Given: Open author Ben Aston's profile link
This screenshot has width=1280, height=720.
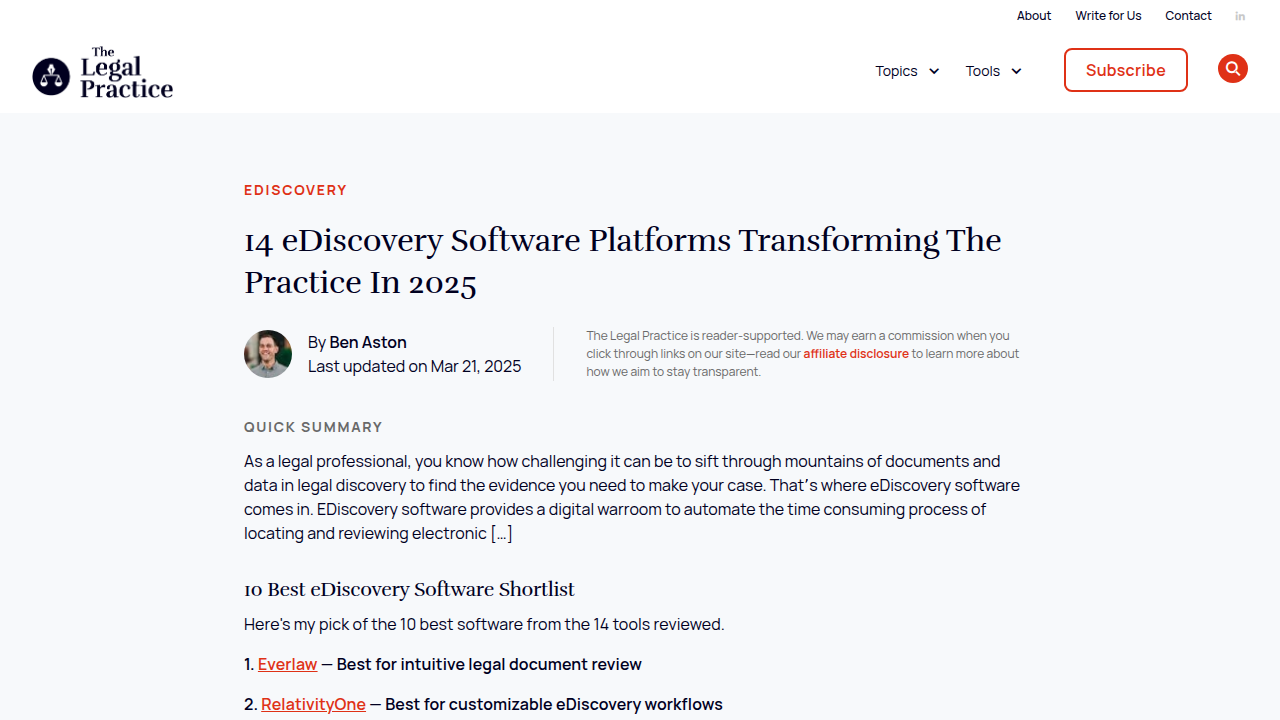Looking at the screenshot, I should (x=368, y=342).
